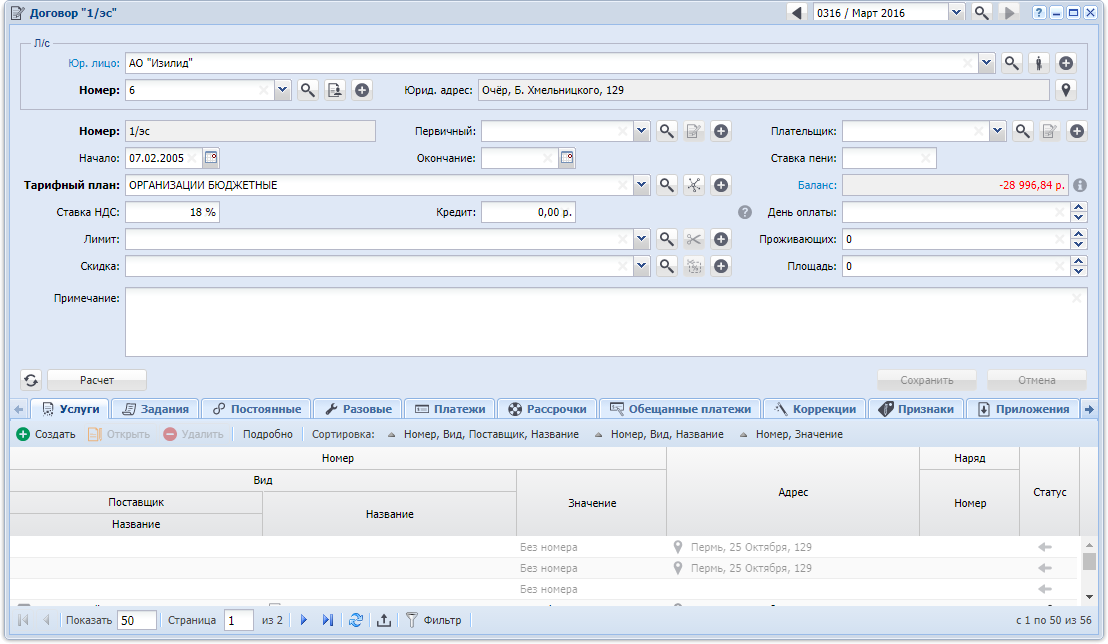Search period with magnifier next to Март 2016
This screenshot has height=644, width=1108.
click(x=981, y=13)
